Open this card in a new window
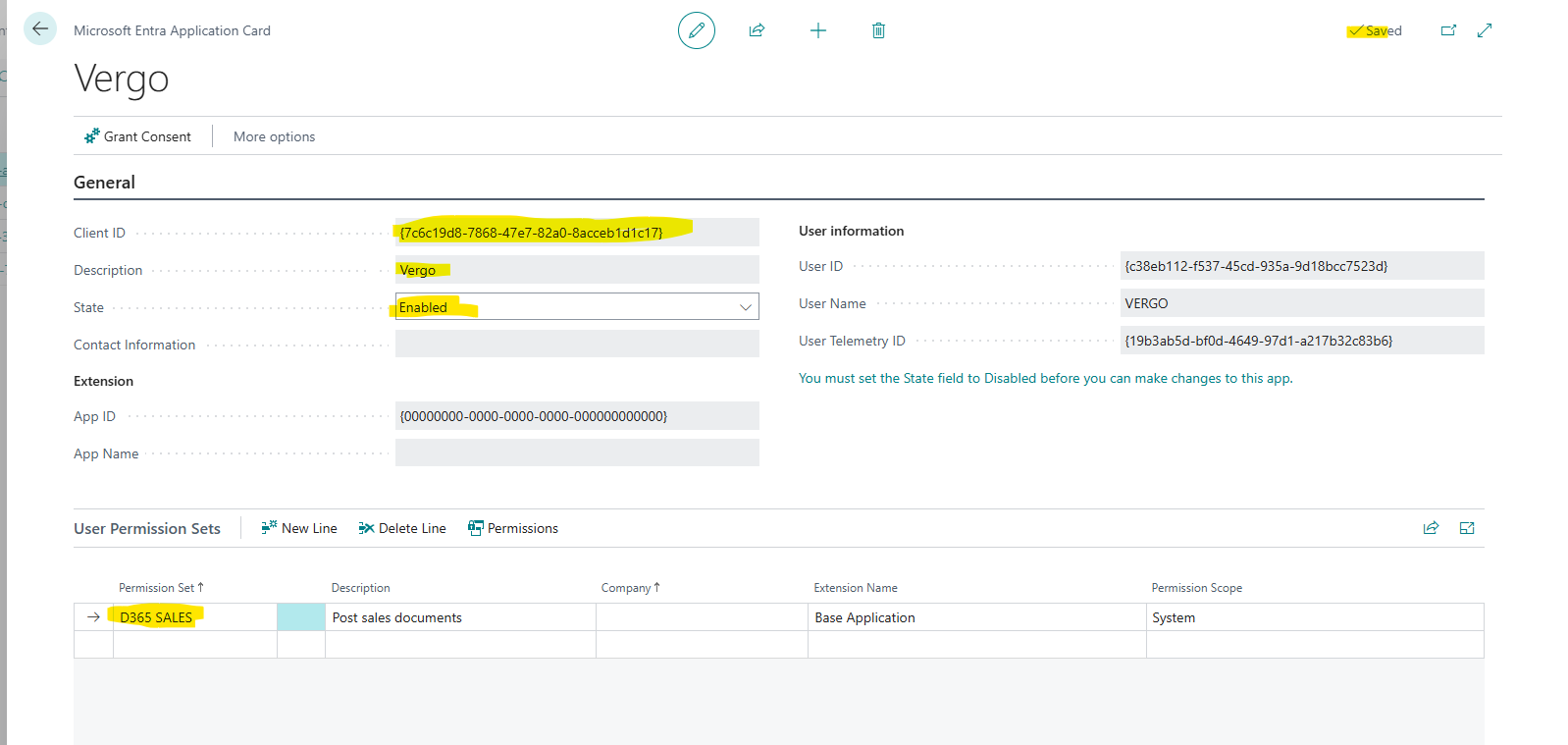The width and height of the screenshot is (1568, 745). click(1448, 30)
